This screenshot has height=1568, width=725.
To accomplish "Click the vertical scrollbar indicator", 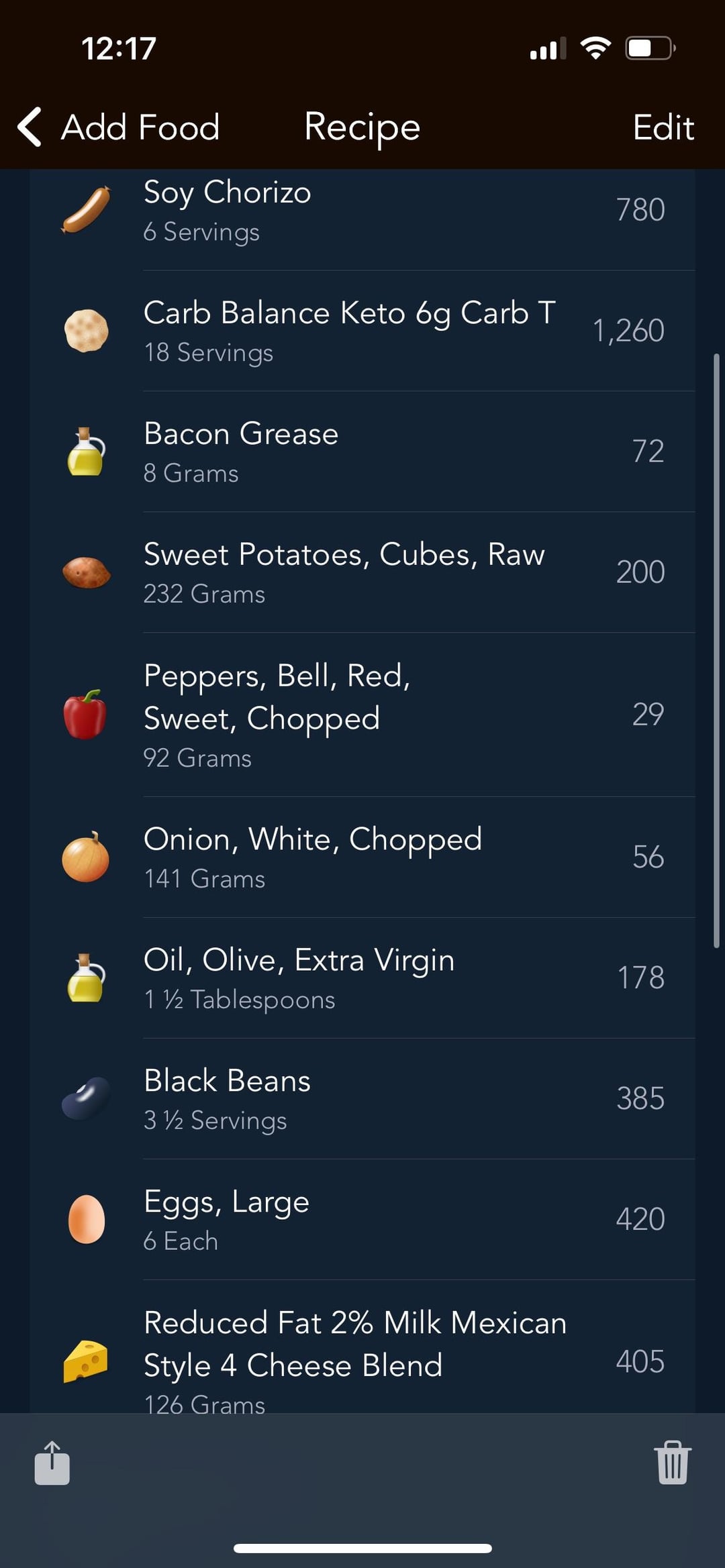I will pos(716,649).
